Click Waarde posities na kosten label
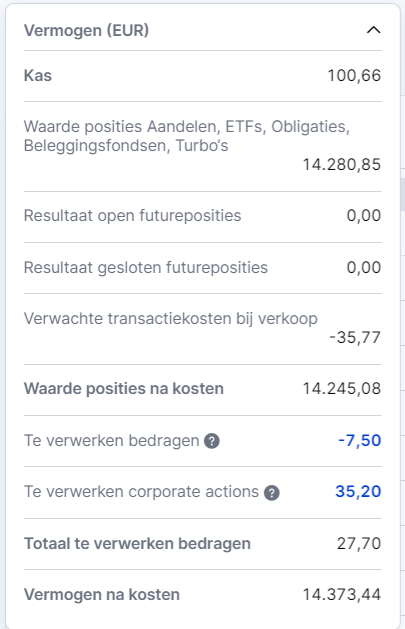Viewport: 405px width, 629px height. pyautogui.click(x=124, y=389)
